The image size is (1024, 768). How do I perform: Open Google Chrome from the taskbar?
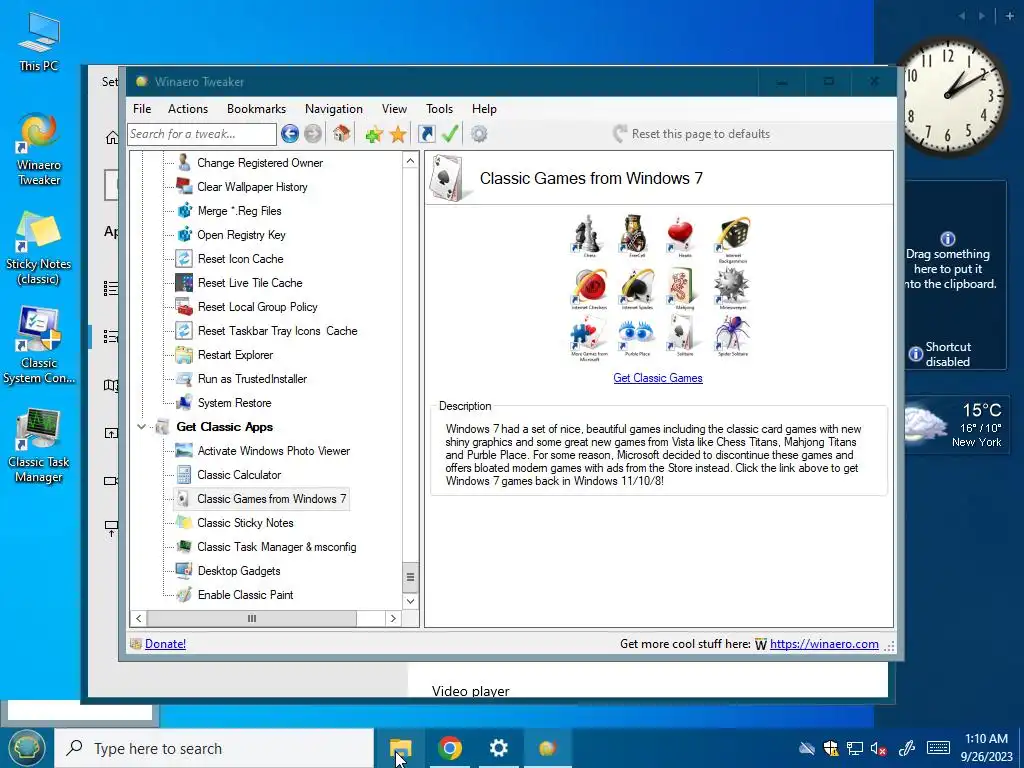click(x=450, y=748)
